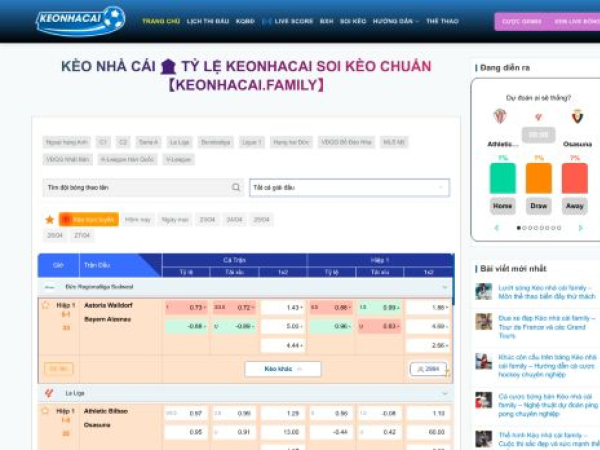This screenshot has height=450, width=600.
Task: Select last carousel pagination dot
Action: tap(559, 228)
